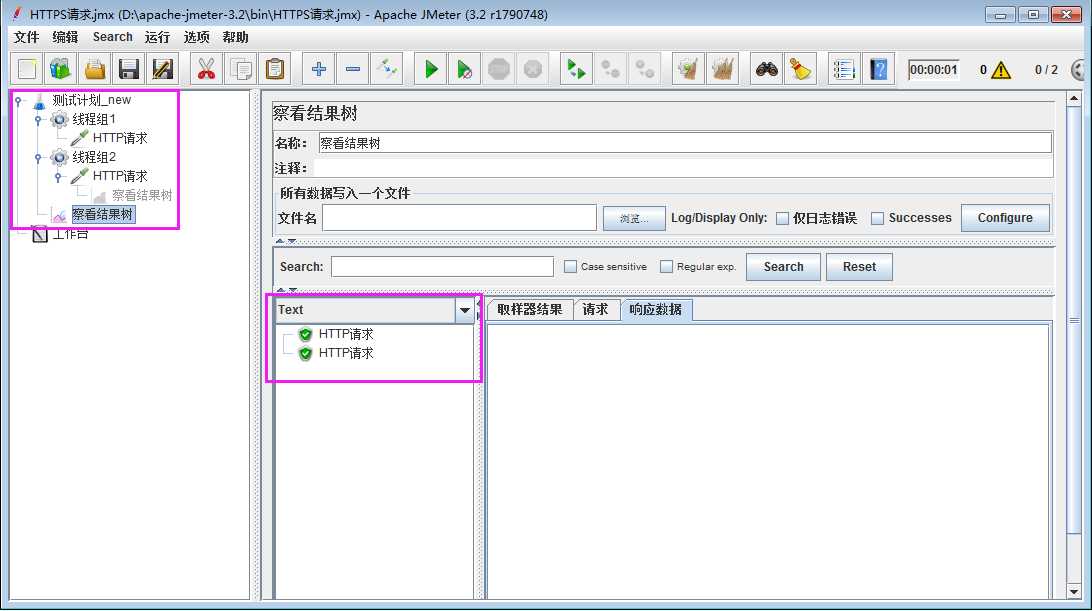
Task: Click the Remote Shutdown All icon
Action: click(645, 69)
